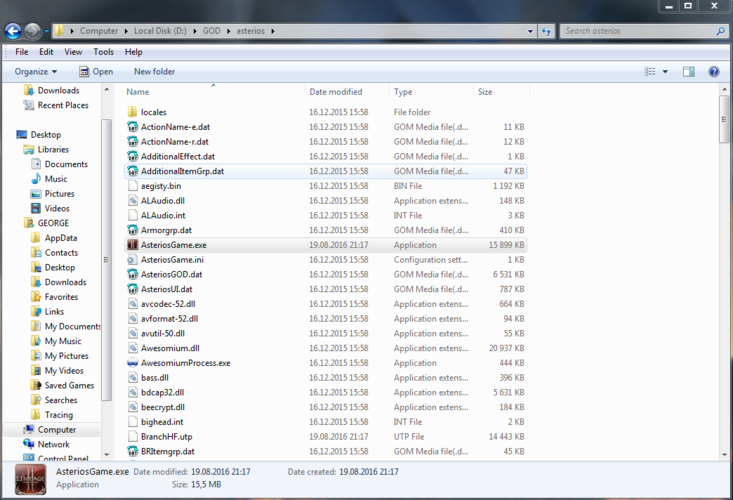Toggle the preview pane icon

(689, 71)
